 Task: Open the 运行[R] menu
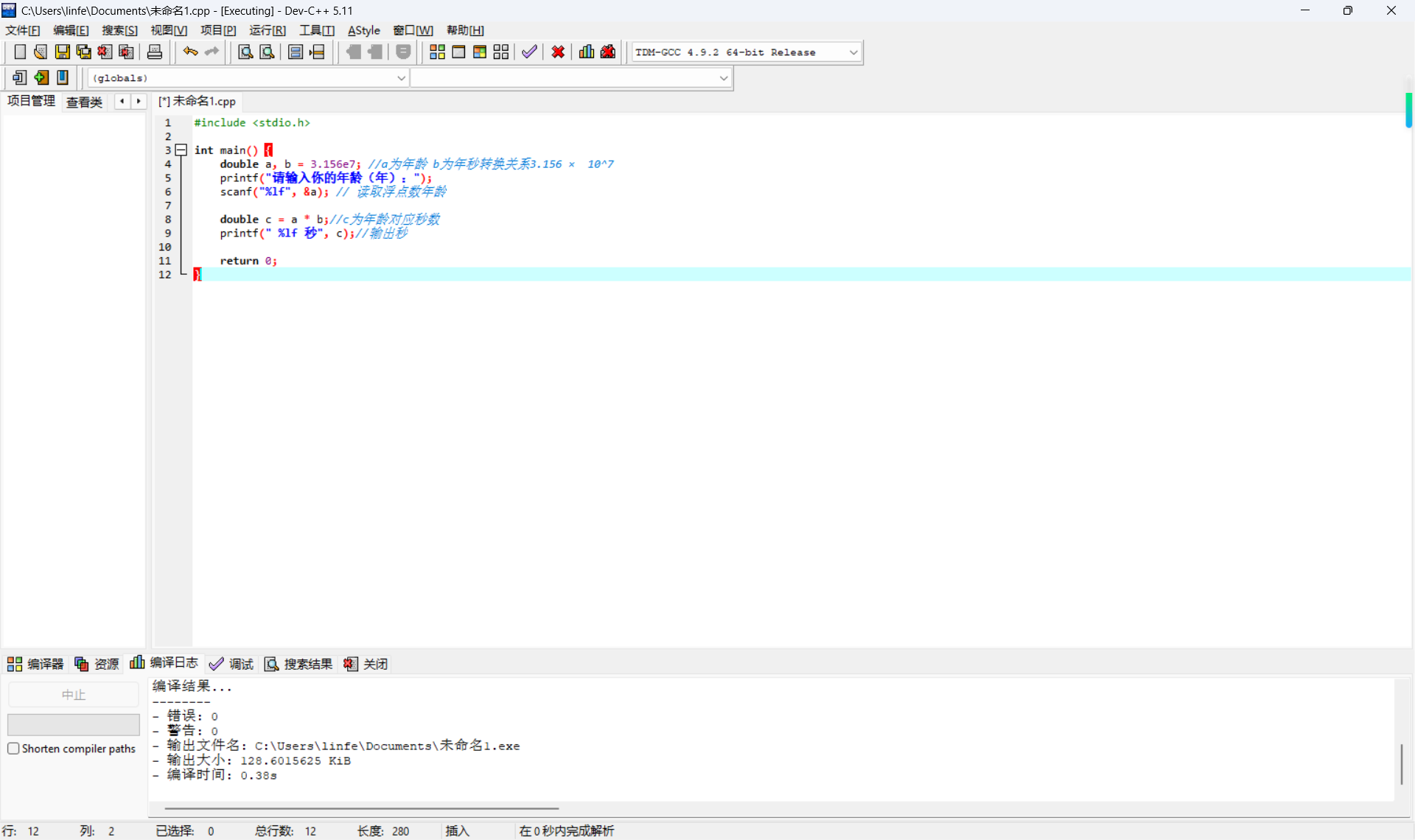[x=267, y=30]
